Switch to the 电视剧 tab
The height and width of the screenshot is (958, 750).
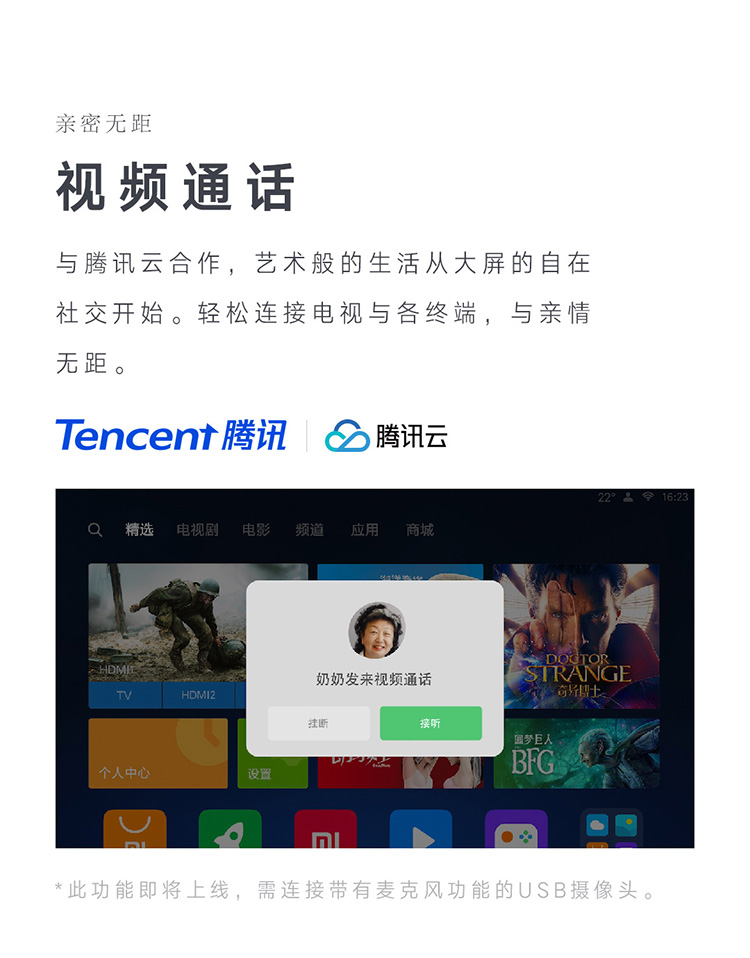197,530
